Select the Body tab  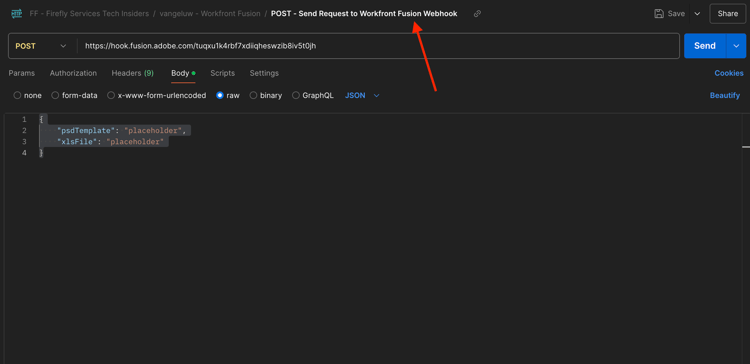click(x=183, y=73)
